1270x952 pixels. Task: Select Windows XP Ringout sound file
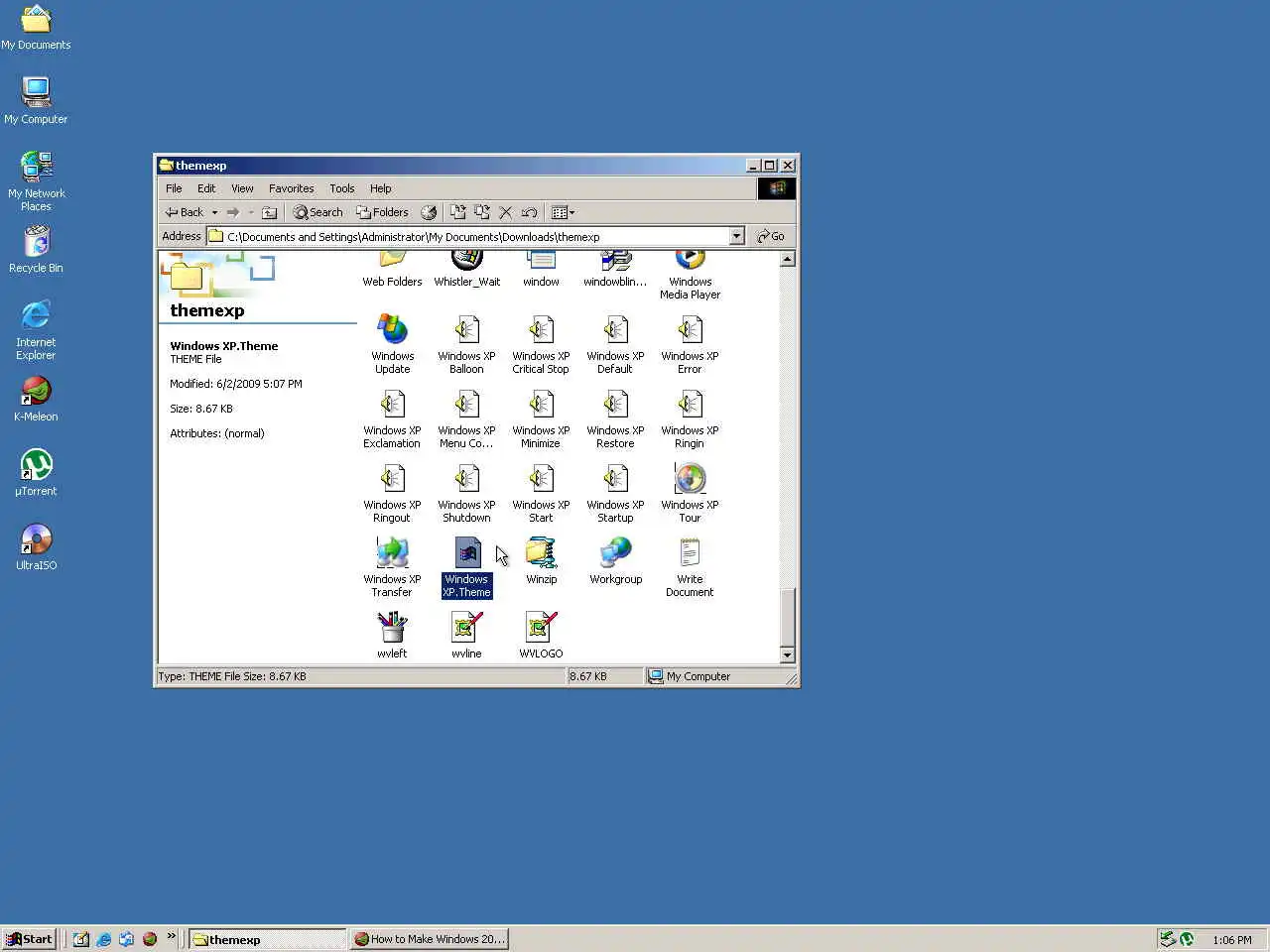[393, 493]
